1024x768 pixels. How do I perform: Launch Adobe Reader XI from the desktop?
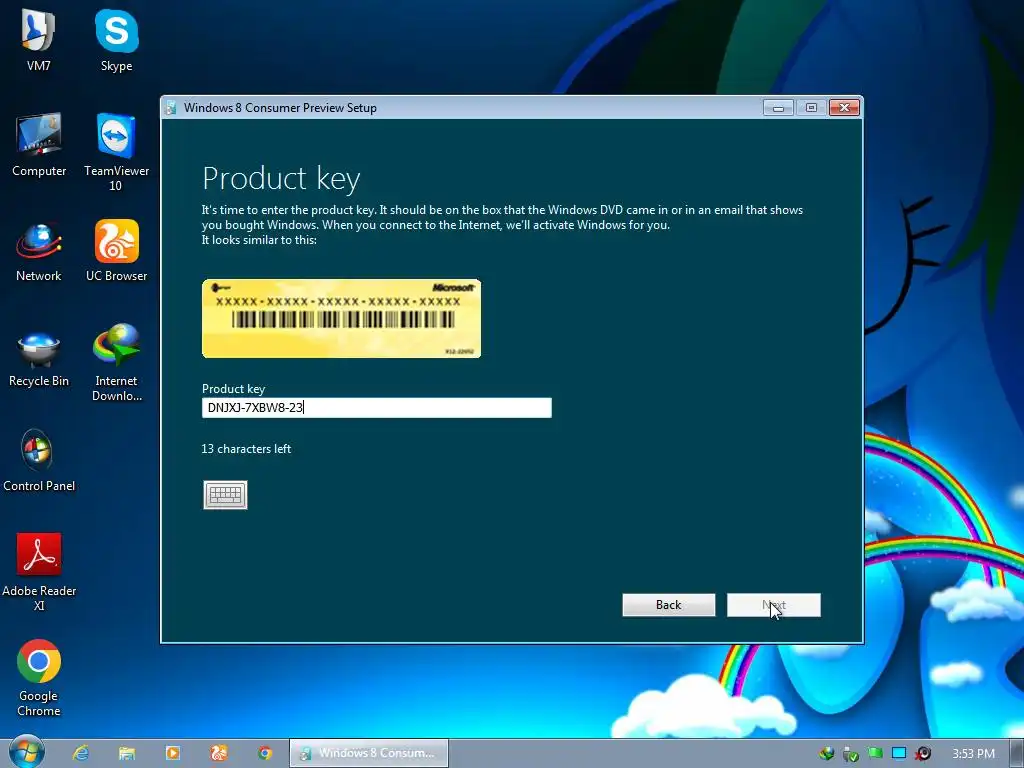[x=39, y=572]
